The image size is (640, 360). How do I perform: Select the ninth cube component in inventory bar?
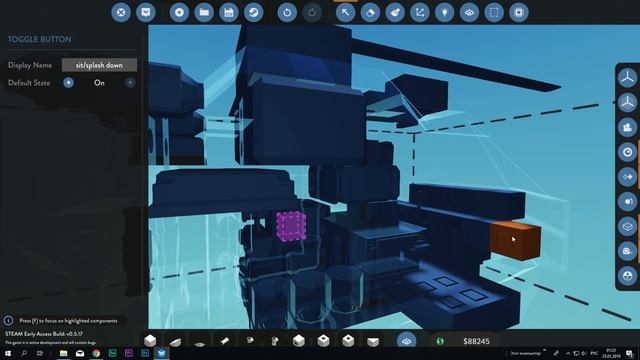[x=348, y=340]
